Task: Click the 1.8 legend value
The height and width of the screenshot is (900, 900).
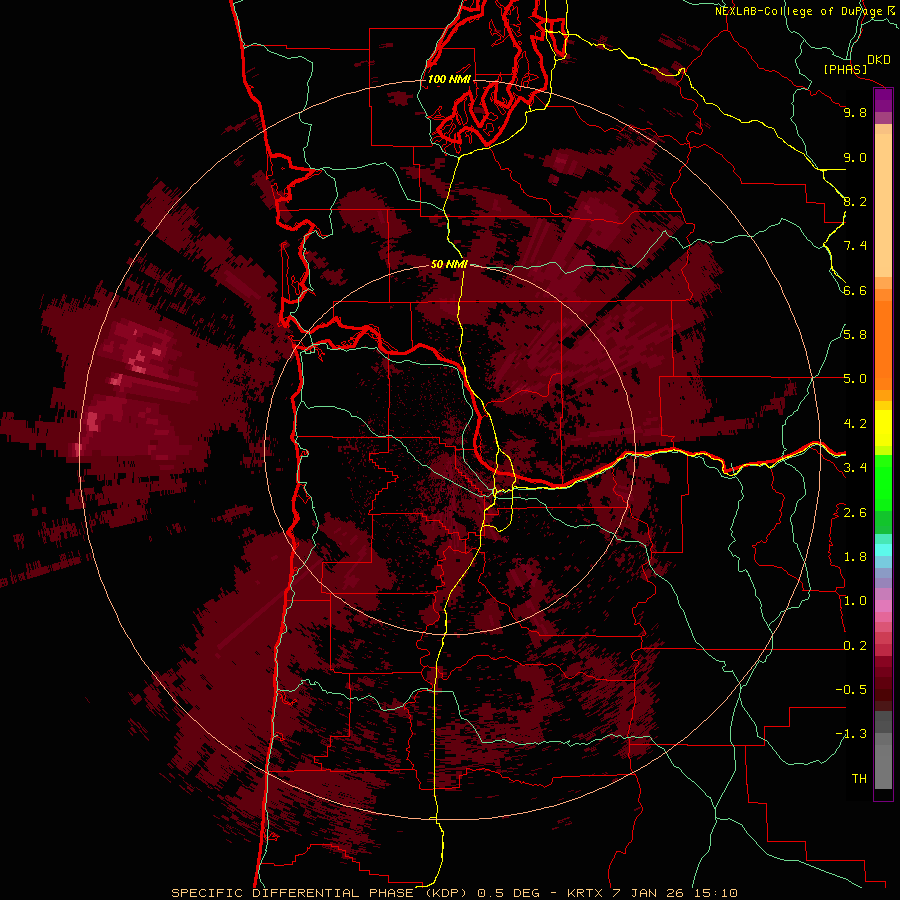Action: point(855,557)
